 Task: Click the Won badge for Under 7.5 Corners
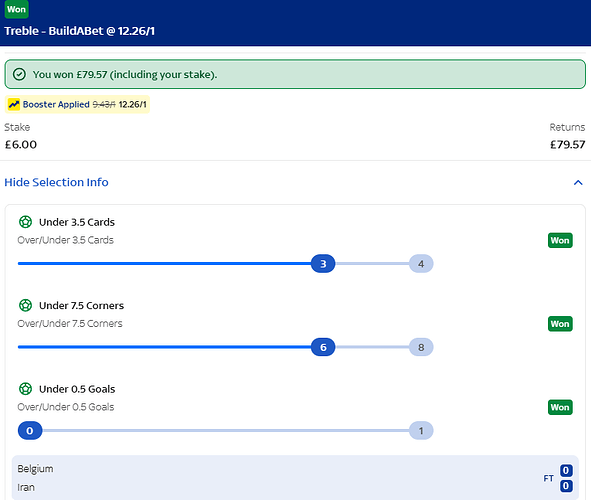click(x=560, y=324)
